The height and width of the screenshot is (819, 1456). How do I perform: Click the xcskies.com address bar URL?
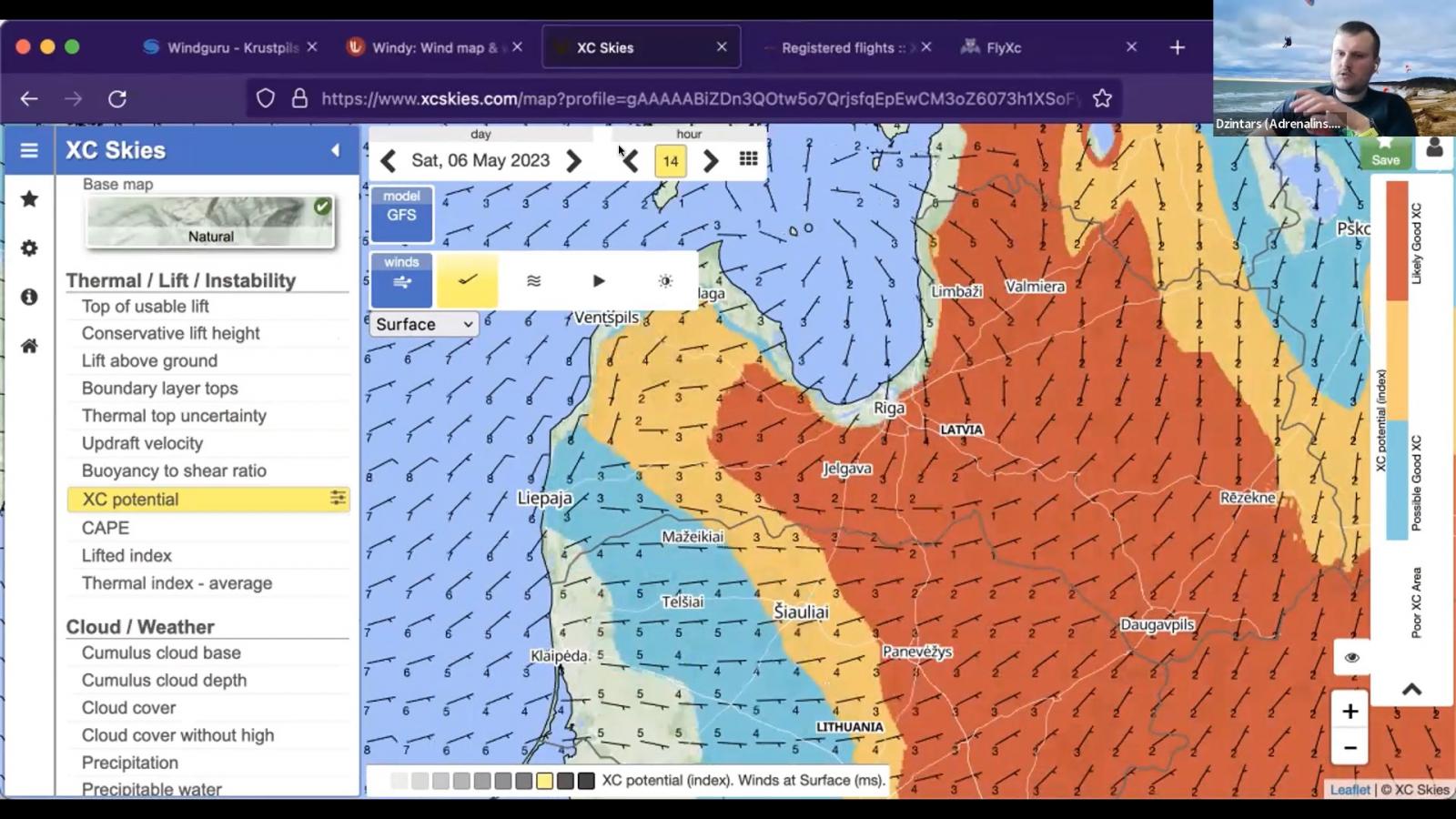701,98
